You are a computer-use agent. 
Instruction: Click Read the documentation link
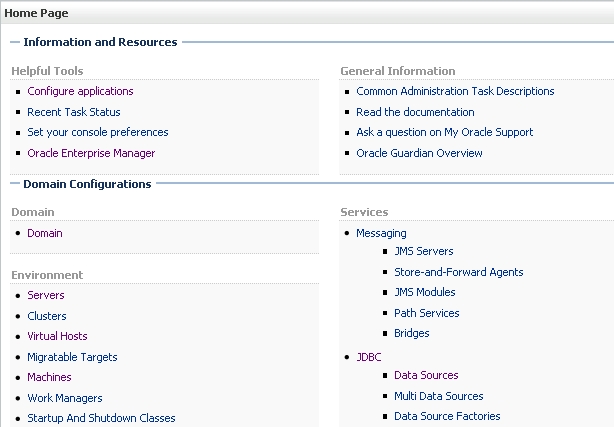coord(415,112)
